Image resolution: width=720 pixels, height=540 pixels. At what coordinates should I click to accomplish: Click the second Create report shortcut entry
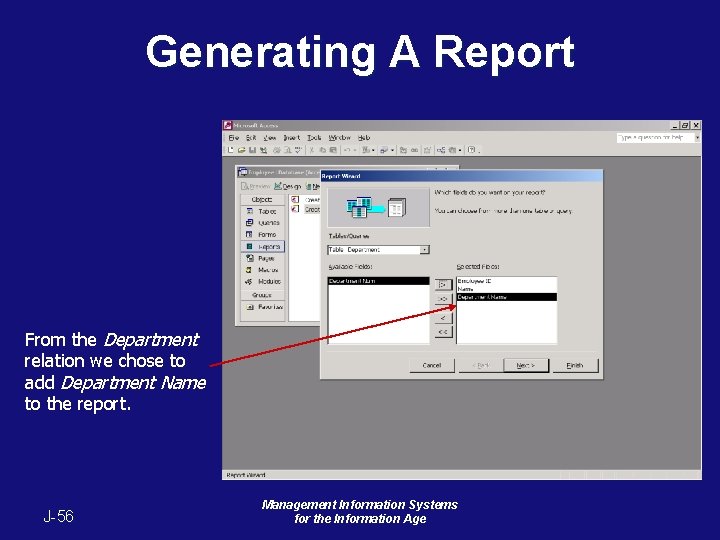(306, 209)
